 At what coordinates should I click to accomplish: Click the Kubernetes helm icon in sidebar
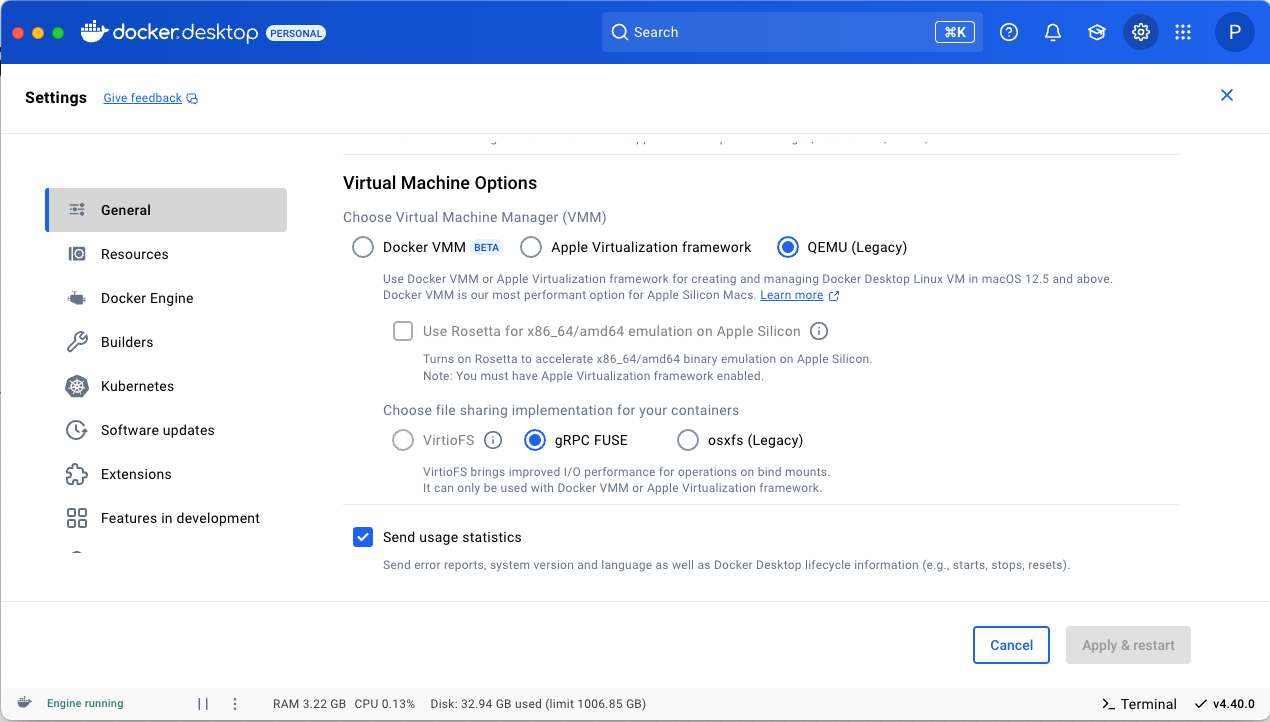click(x=77, y=386)
